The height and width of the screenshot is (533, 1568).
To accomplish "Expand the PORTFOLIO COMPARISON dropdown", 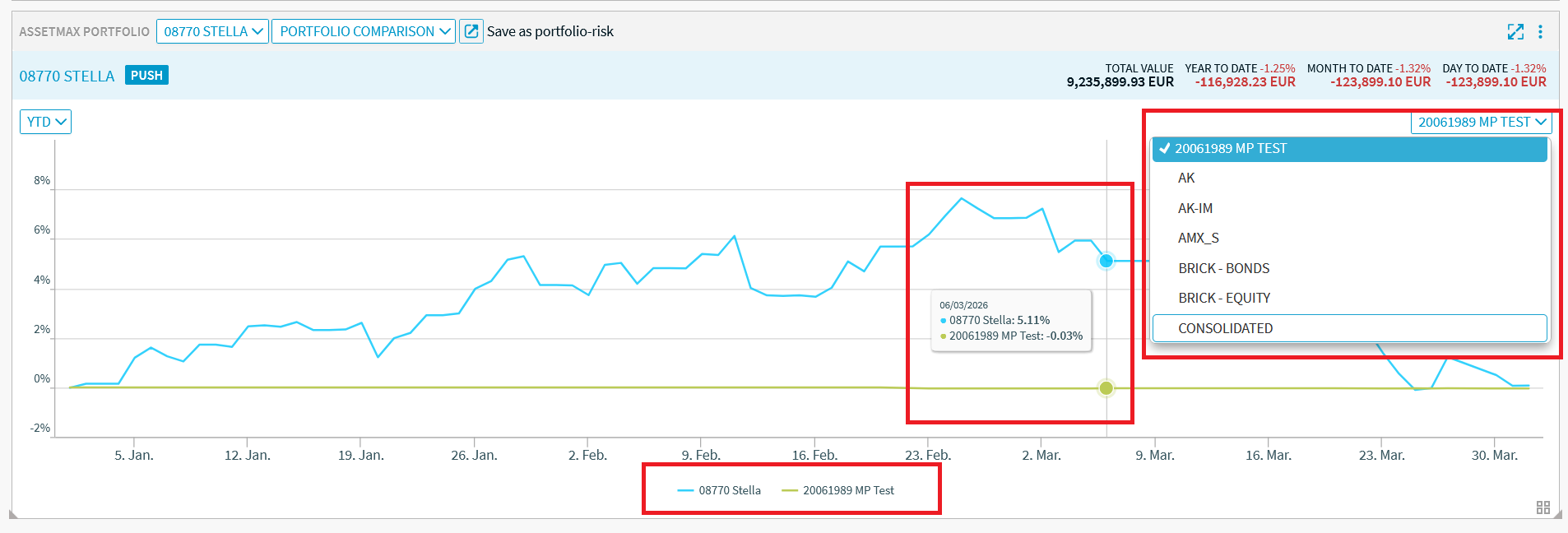I will click(x=364, y=31).
